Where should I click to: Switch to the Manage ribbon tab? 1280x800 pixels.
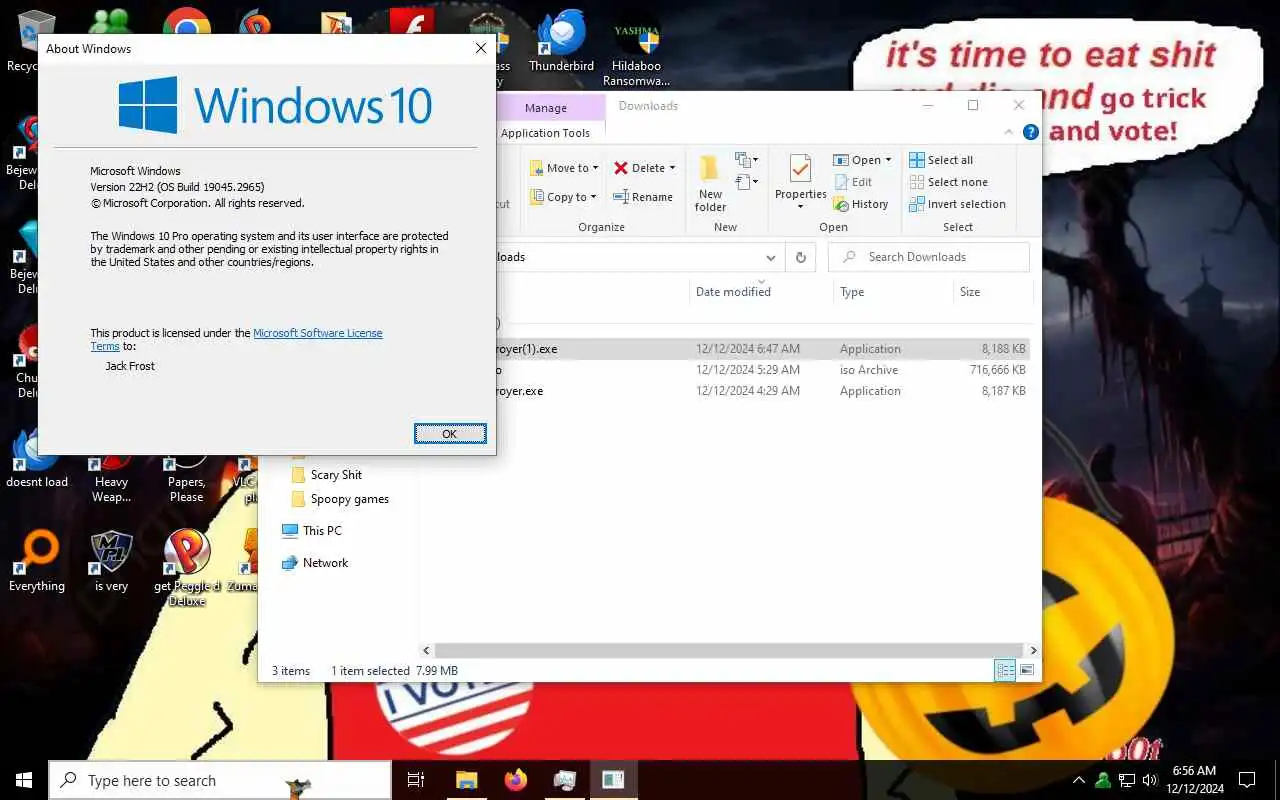click(x=546, y=108)
